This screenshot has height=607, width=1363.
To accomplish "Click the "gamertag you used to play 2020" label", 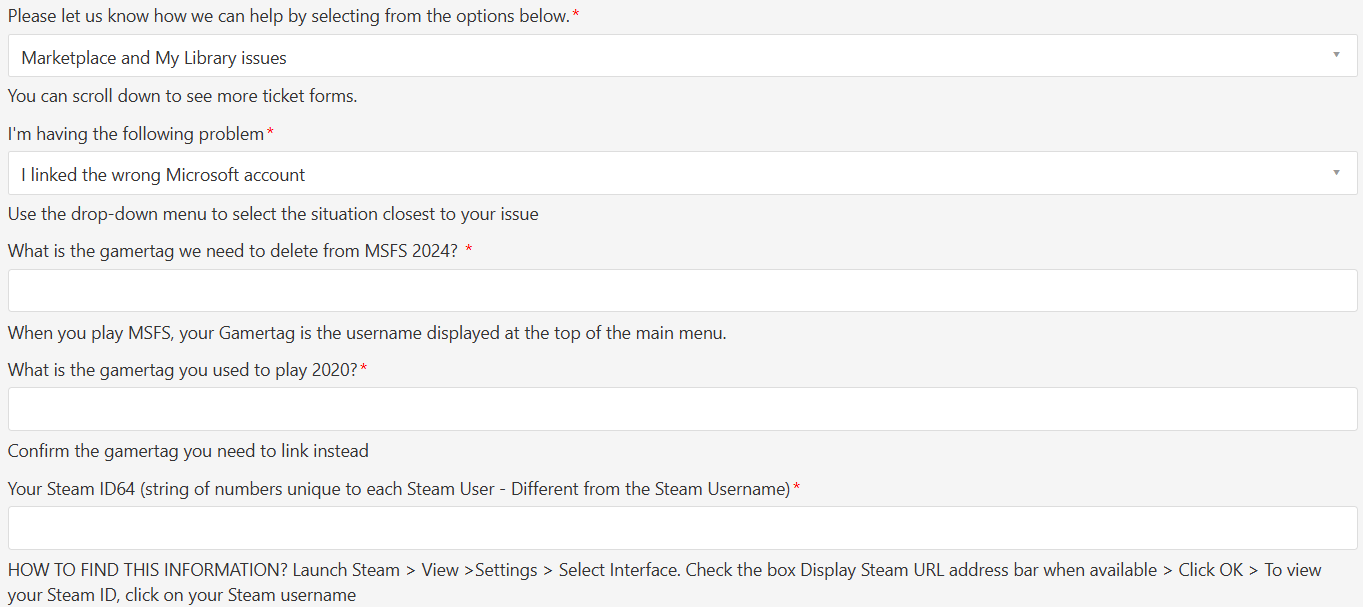I will pos(182,370).
